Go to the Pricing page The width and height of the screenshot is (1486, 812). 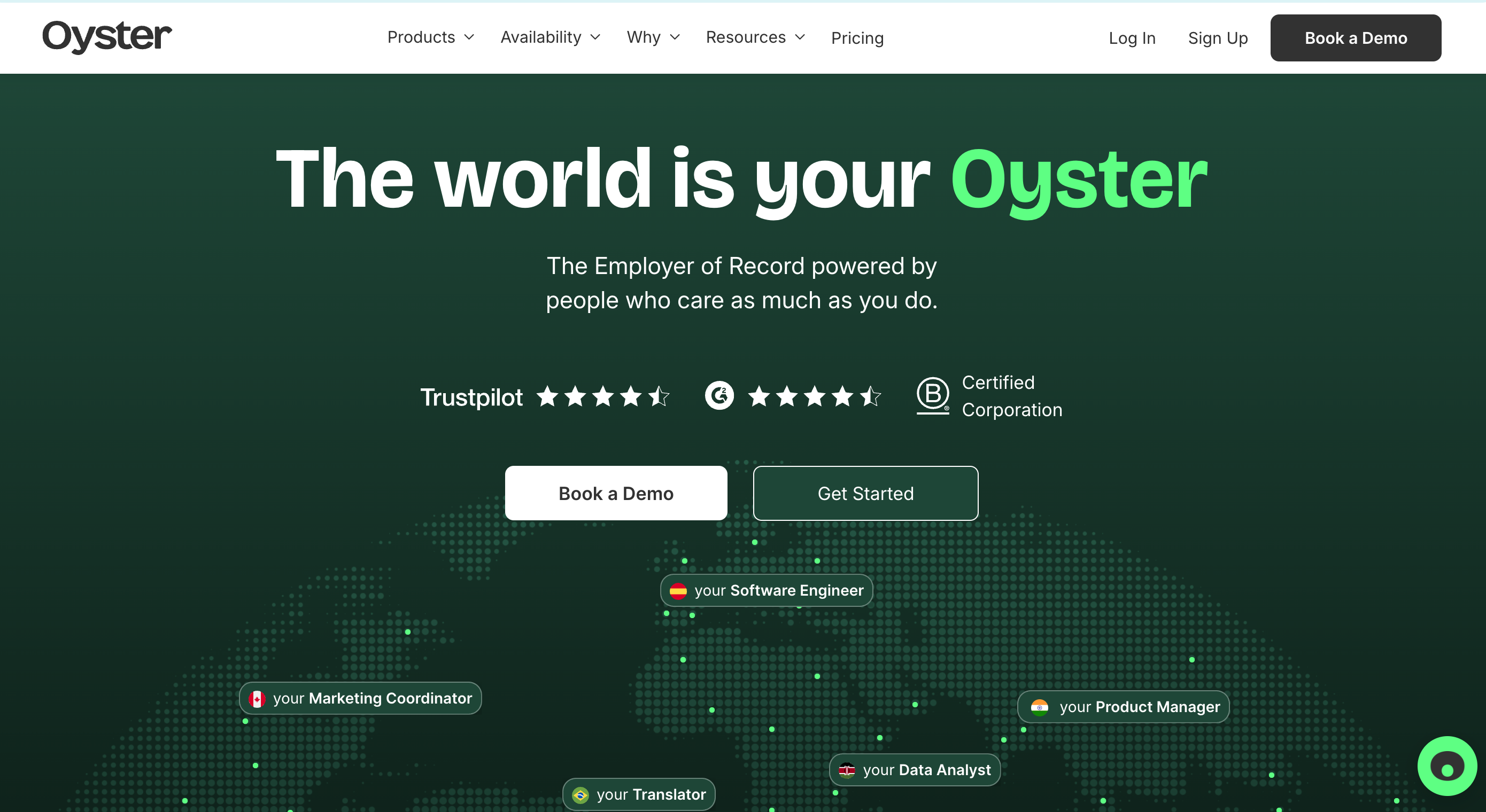tap(857, 38)
